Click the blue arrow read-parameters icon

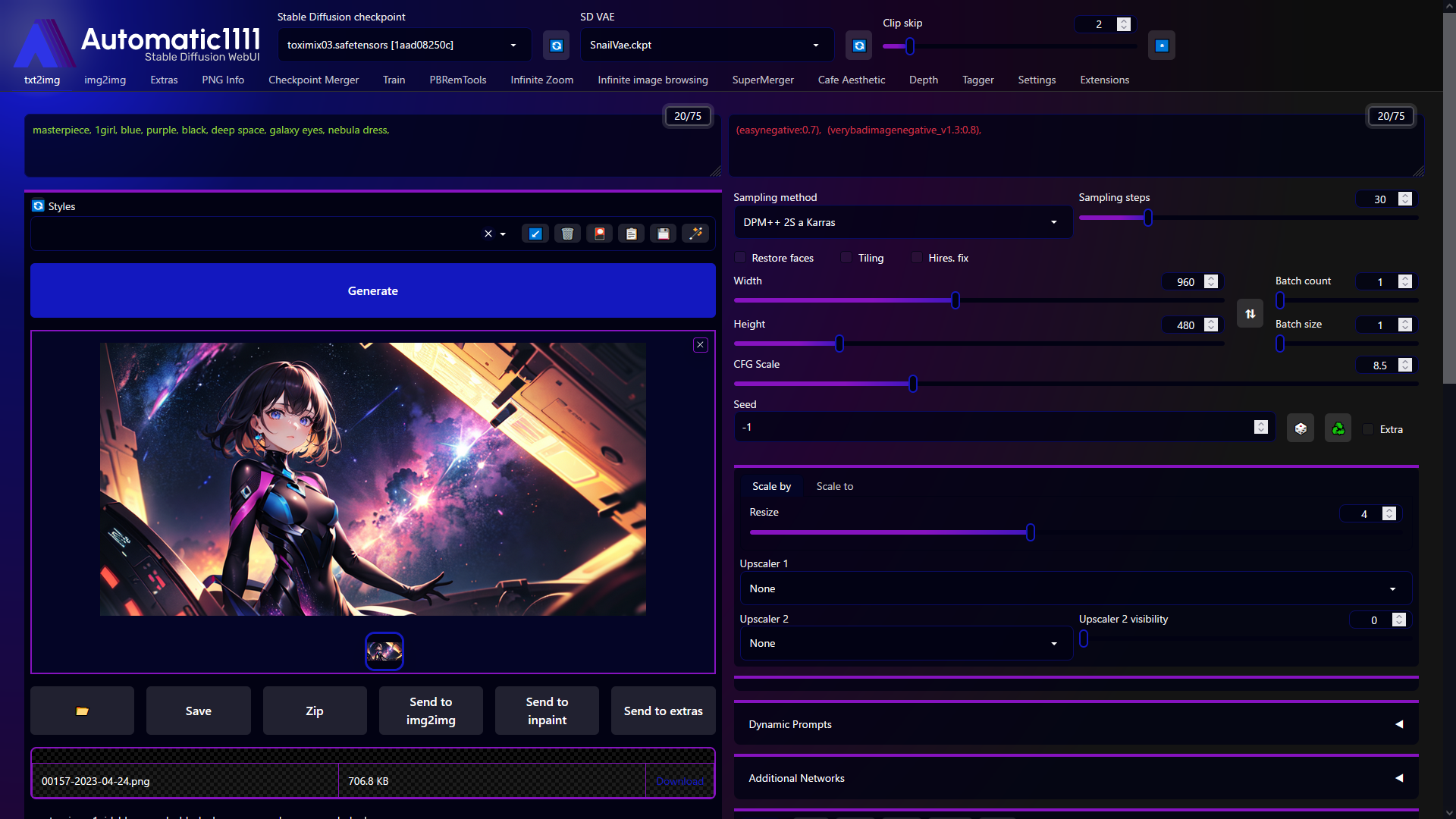coord(535,234)
